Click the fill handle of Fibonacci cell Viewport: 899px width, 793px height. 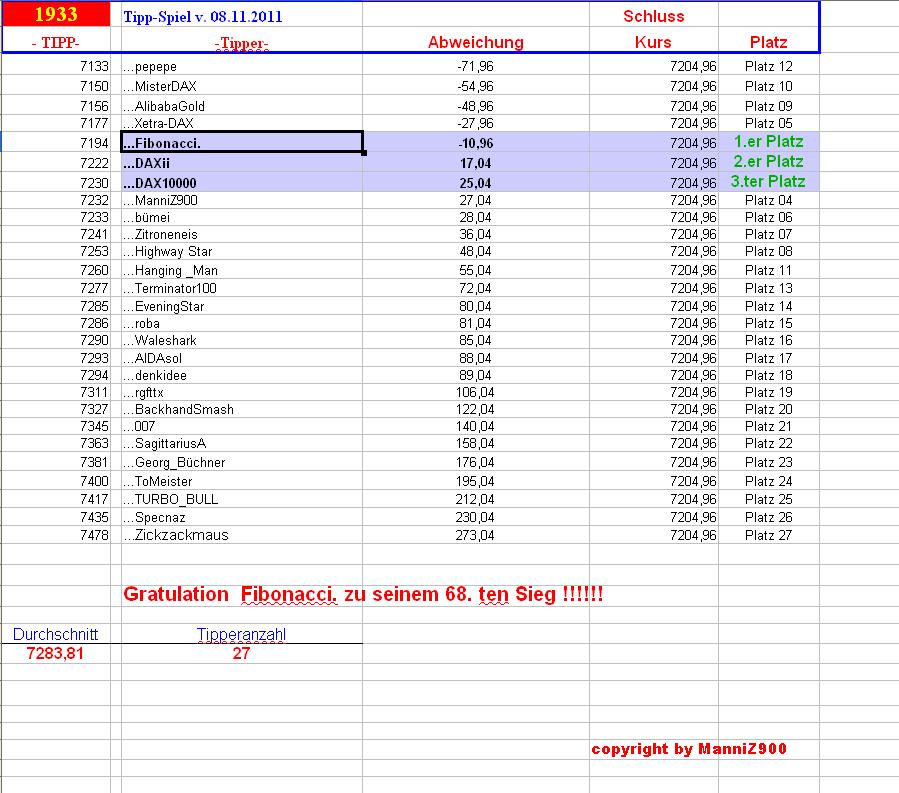tap(363, 153)
